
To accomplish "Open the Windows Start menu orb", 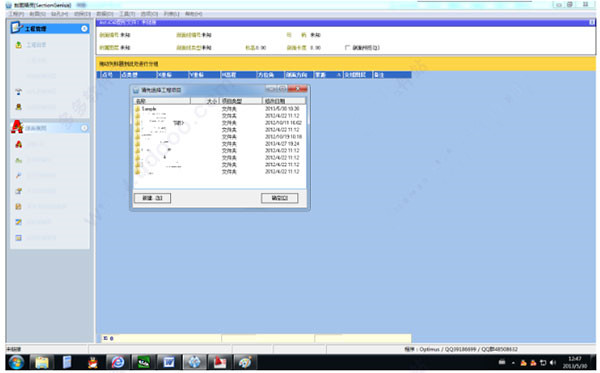I will point(16,362).
